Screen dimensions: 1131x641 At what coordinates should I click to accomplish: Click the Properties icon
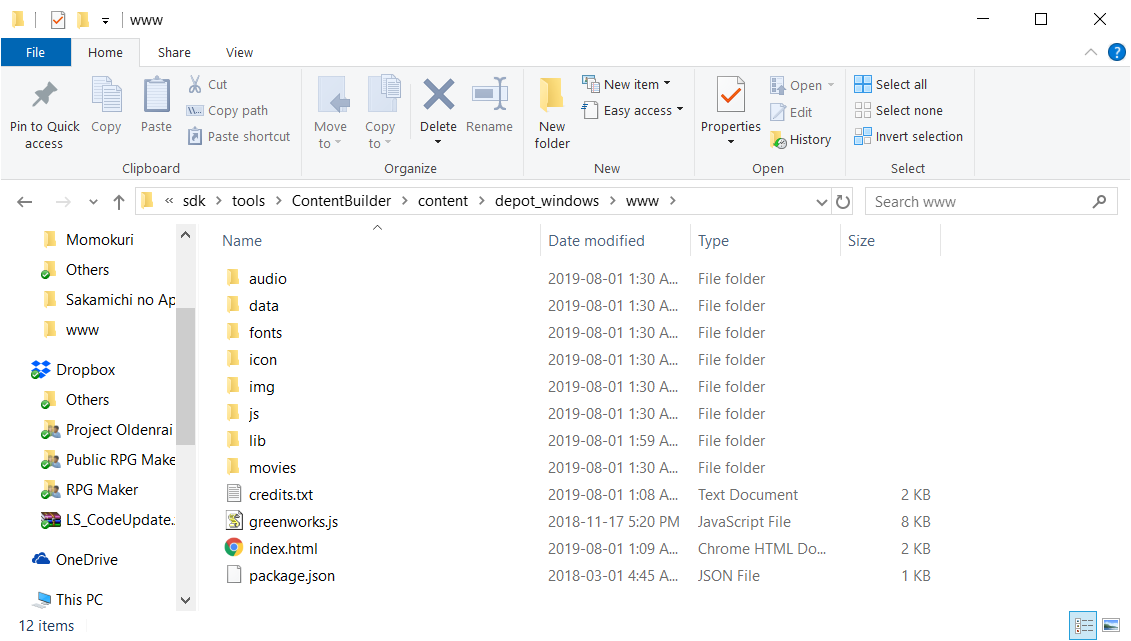click(x=731, y=95)
